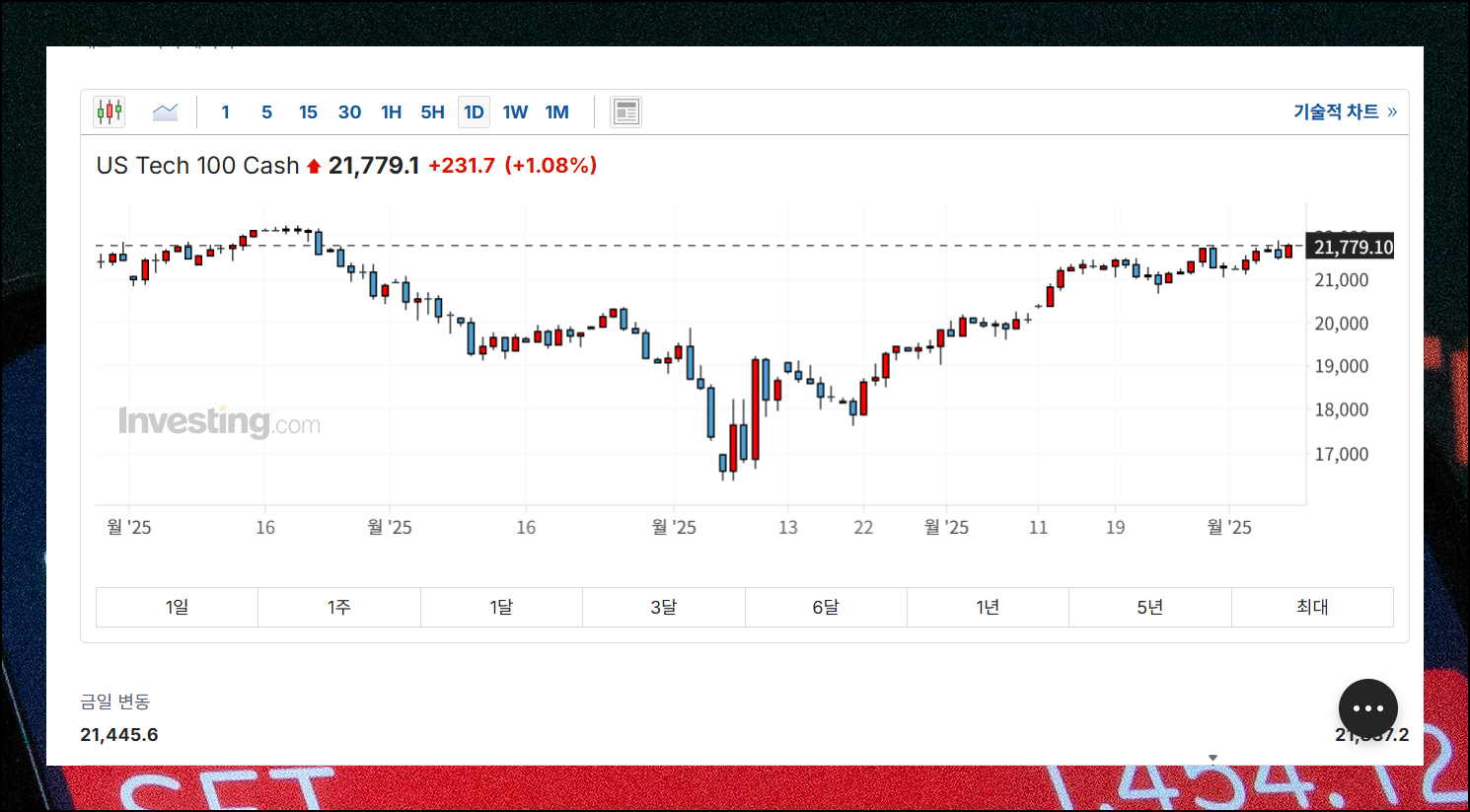Switch to the 1M interval
Image resolution: width=1470 pixels, height=812 pixels.
pyautogui.click(x=556, y=112)
